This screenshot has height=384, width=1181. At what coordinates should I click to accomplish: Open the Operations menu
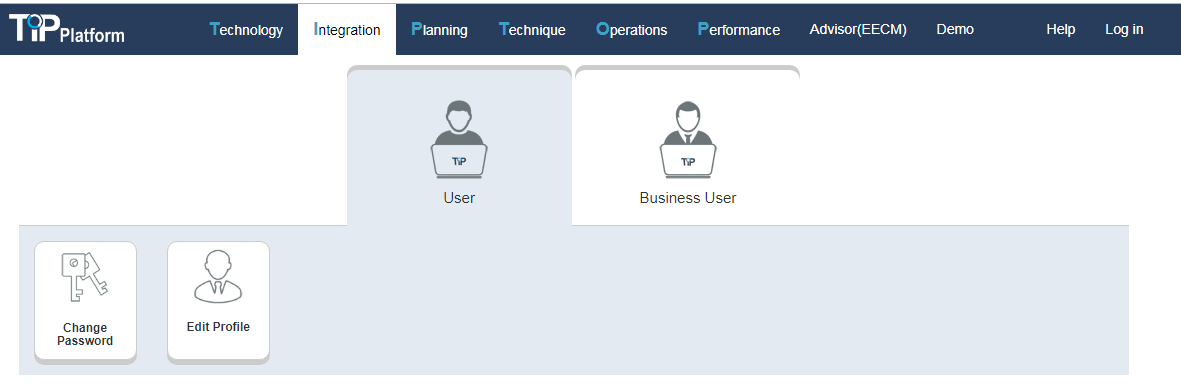[632, 29]
